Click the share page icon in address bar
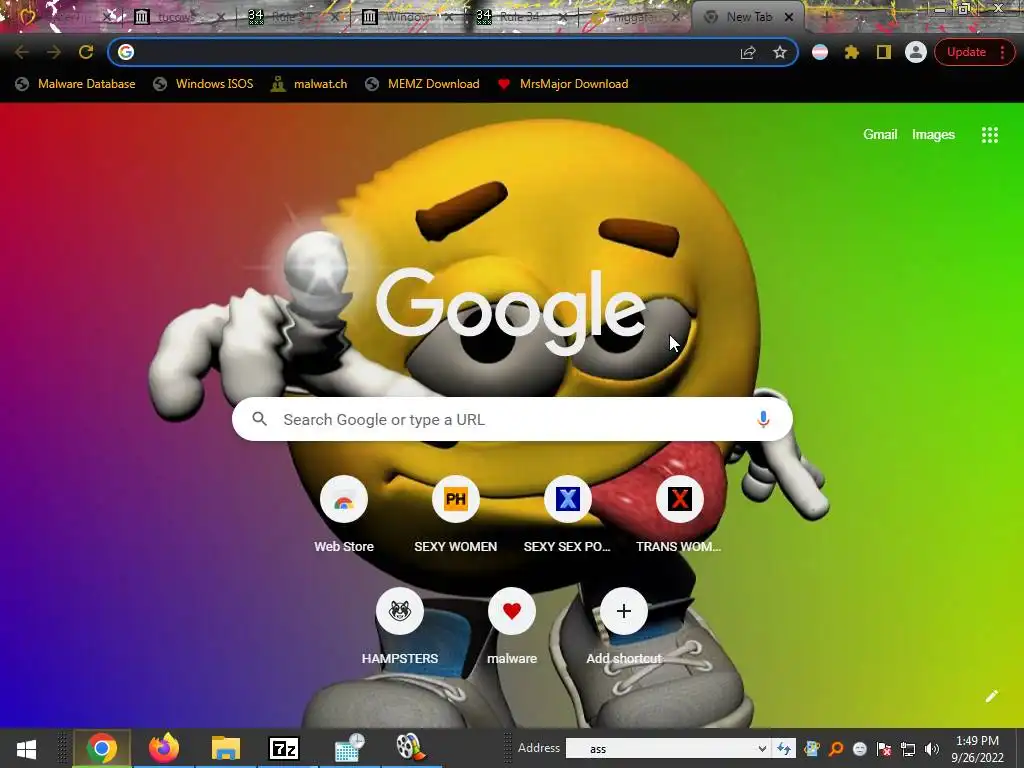Screen dimensions: 1024x768 748,52
